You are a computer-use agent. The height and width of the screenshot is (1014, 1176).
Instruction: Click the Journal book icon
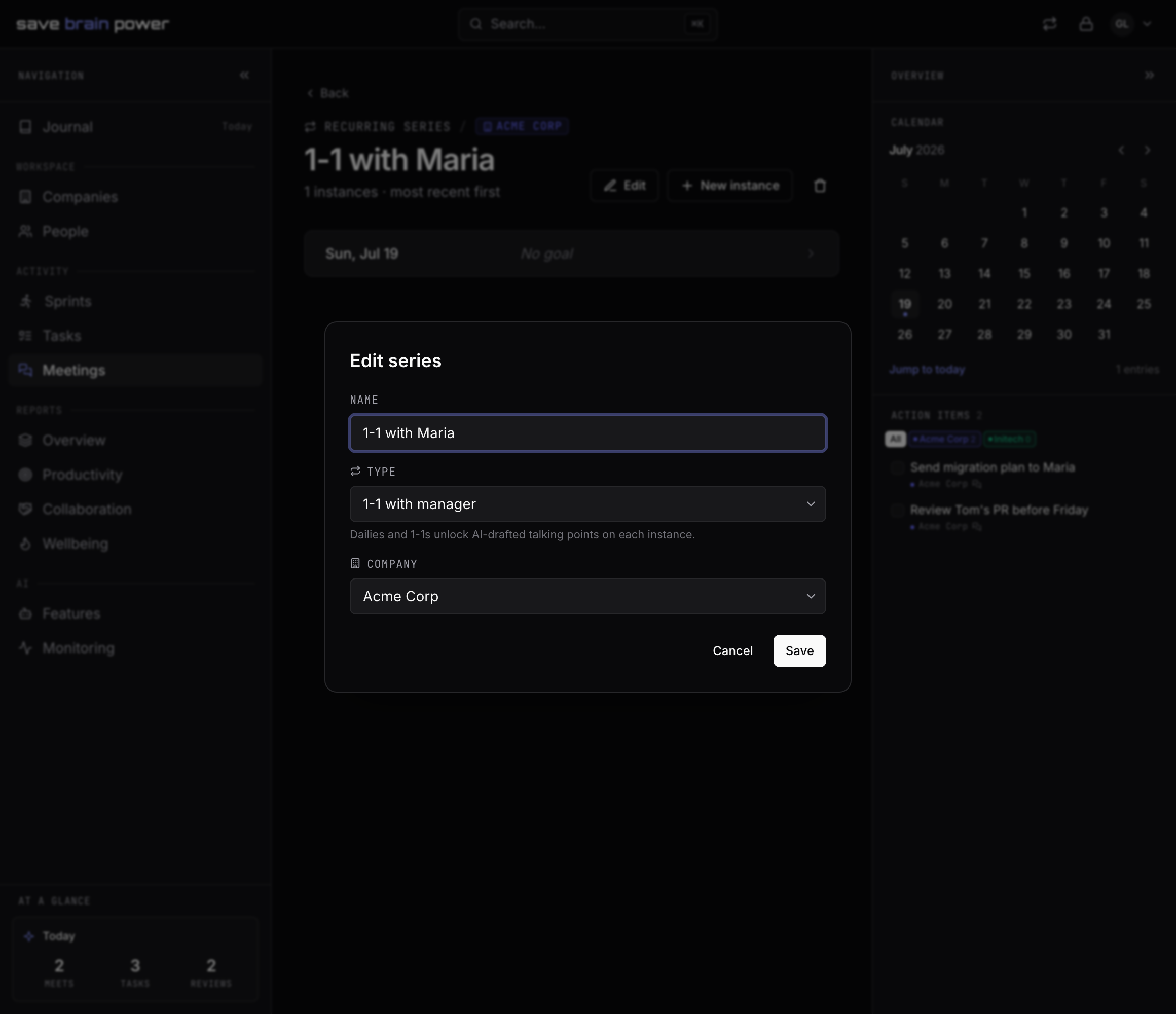(x=25, y=127)
